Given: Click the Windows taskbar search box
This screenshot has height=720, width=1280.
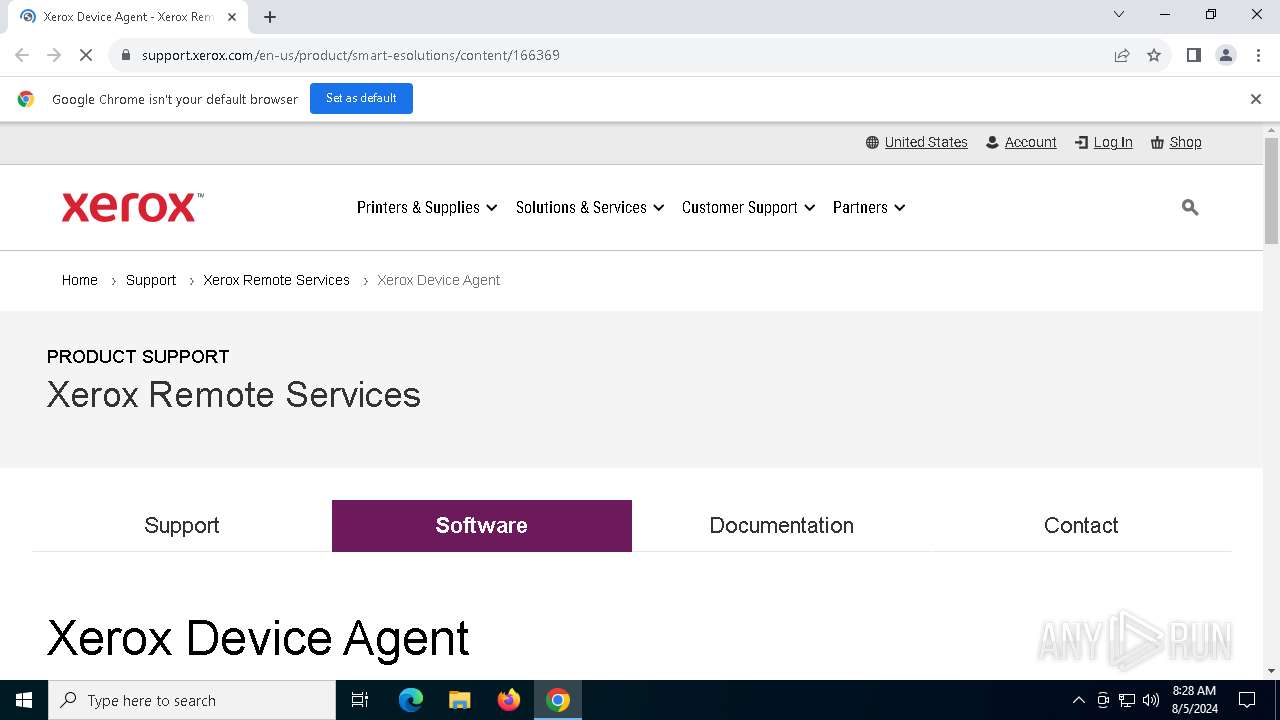Looking at the screenshot, I should (x=192, y=700).
